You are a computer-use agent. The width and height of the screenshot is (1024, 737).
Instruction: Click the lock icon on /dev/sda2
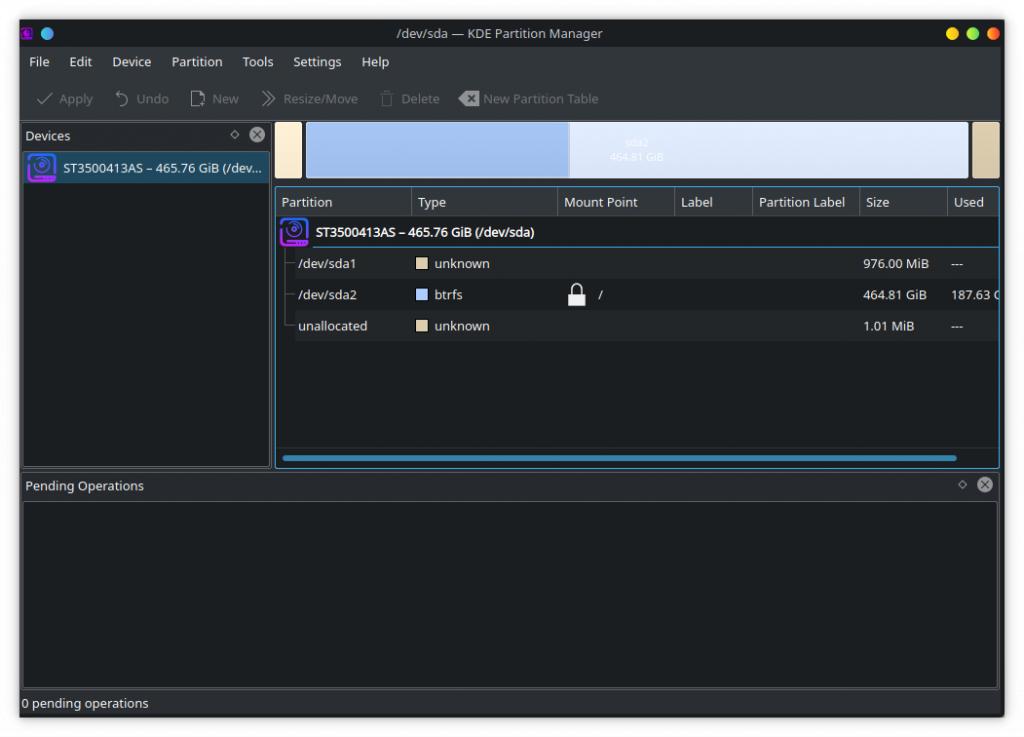point(576,295)
